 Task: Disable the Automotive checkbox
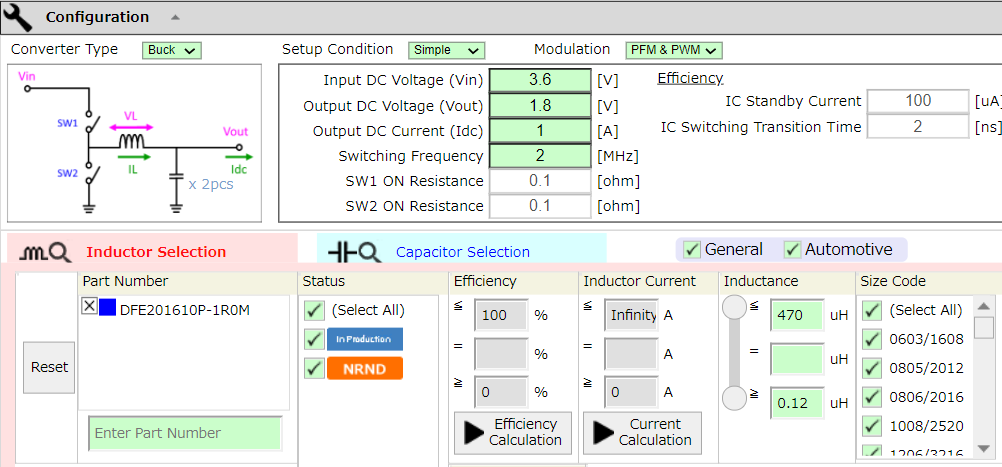tap(792, 250)
